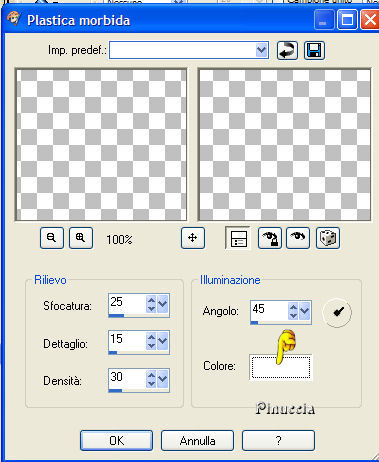Increase the Sfocatura value with up arrow
This screenshot has width=379, height=462.
151,301
